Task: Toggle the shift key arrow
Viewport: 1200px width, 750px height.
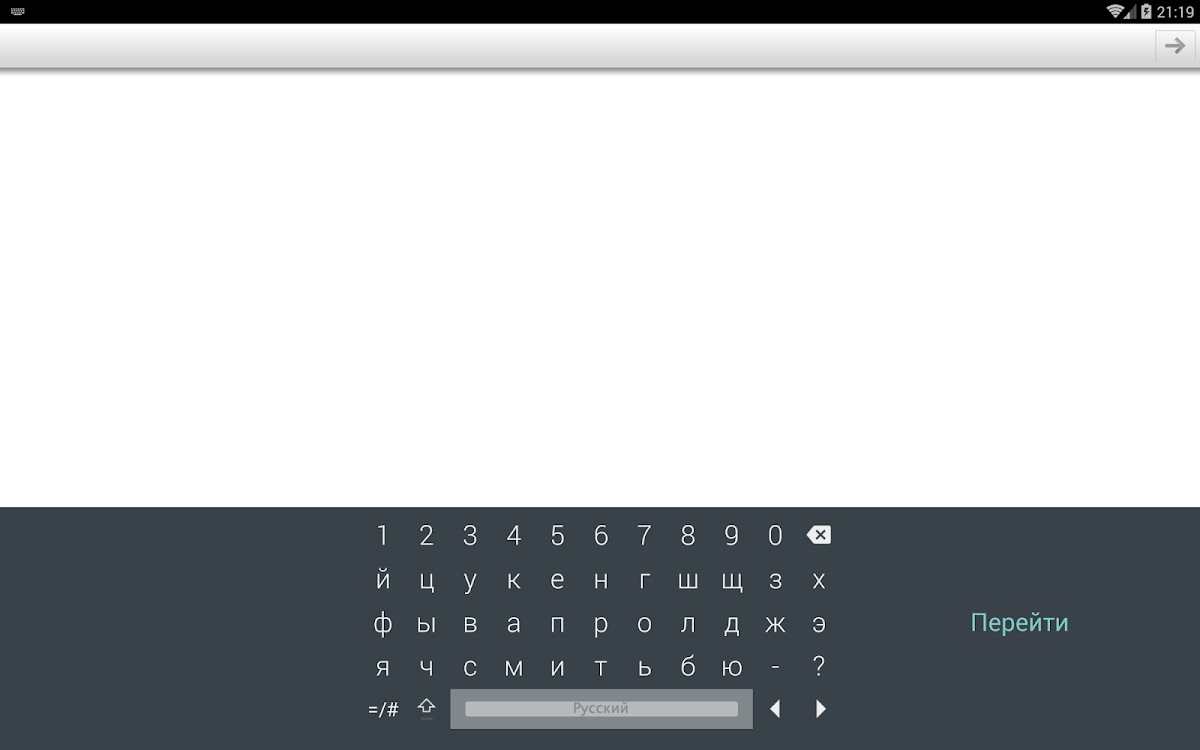Action: [427, 708]
